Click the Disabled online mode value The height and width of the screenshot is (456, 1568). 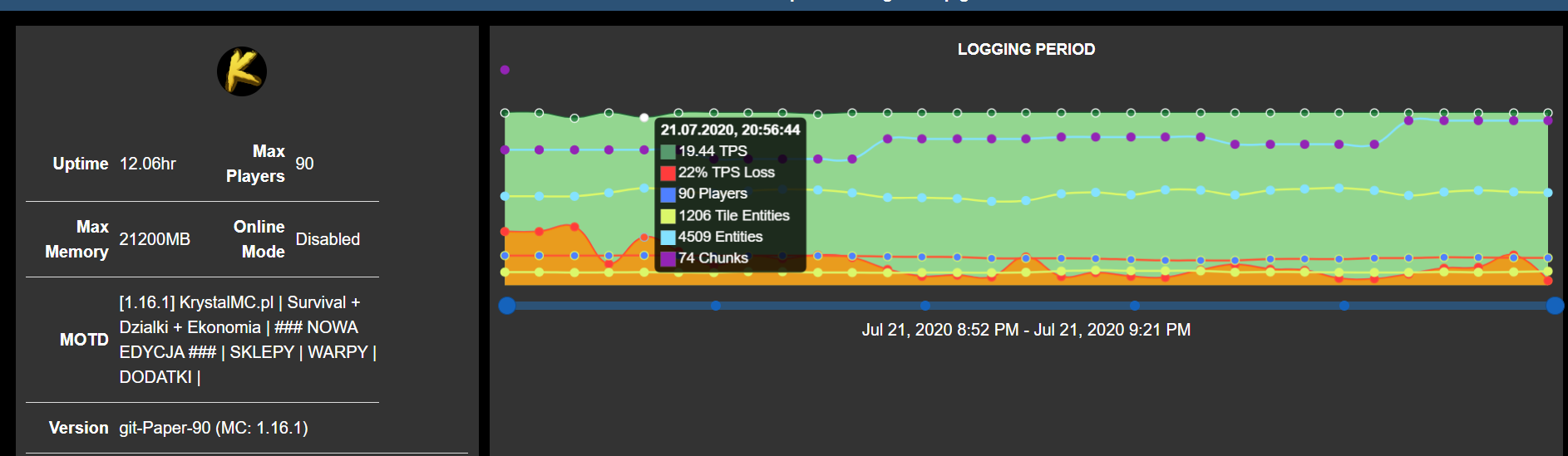click(328, 239)
